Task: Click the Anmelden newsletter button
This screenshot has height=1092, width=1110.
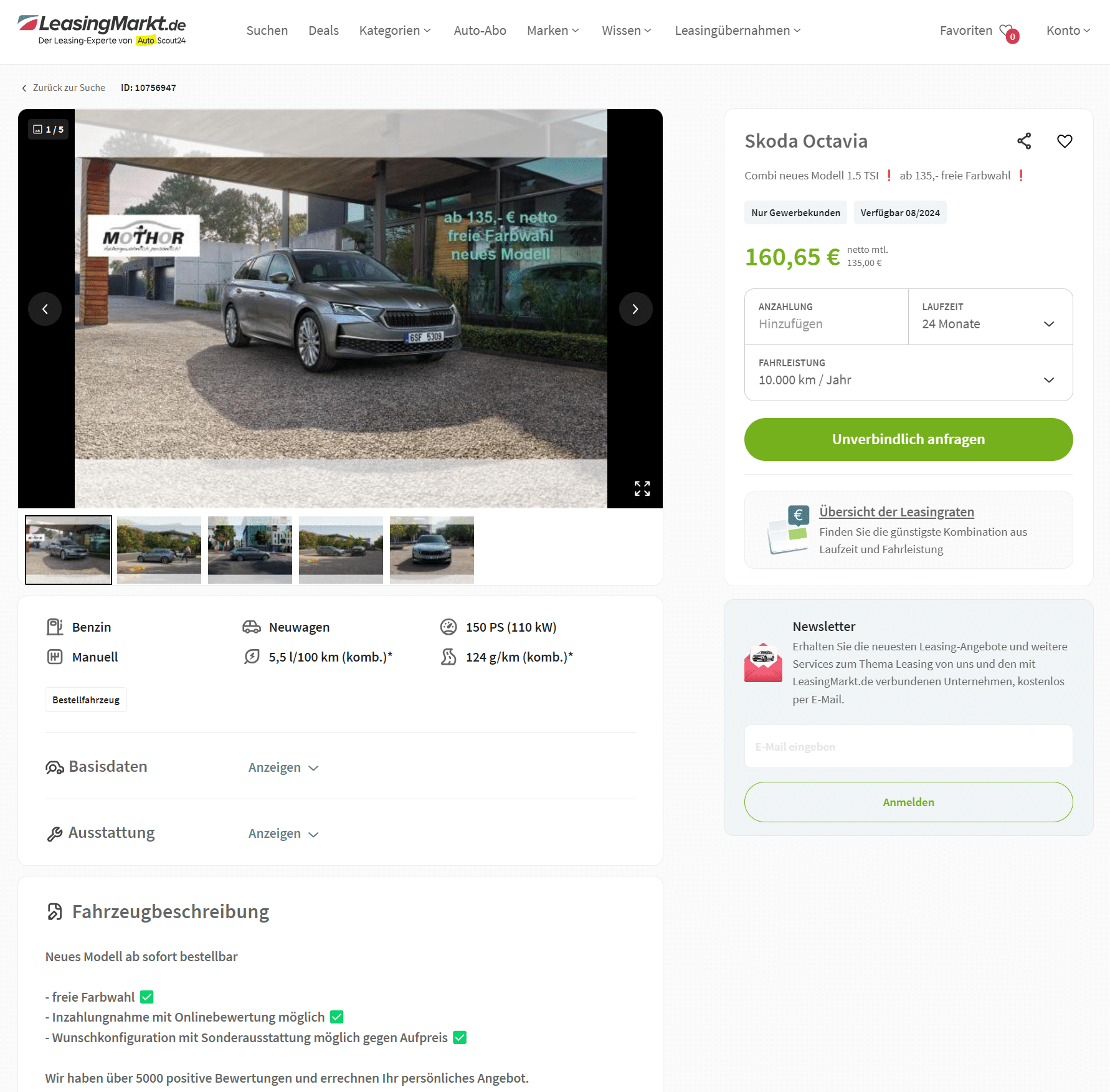Action: (908, 802)
